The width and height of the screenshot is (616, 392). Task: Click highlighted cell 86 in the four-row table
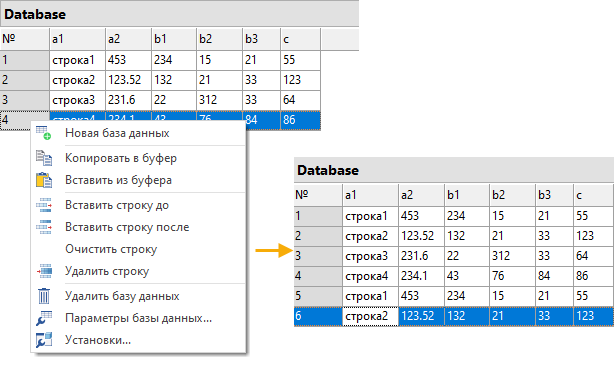(x=301, y=120)
